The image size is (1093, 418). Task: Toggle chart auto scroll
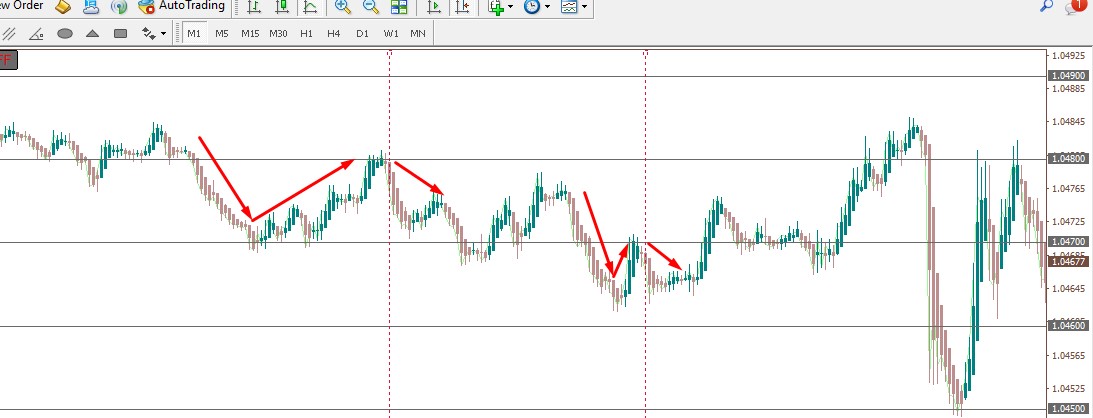coord(434,7)
